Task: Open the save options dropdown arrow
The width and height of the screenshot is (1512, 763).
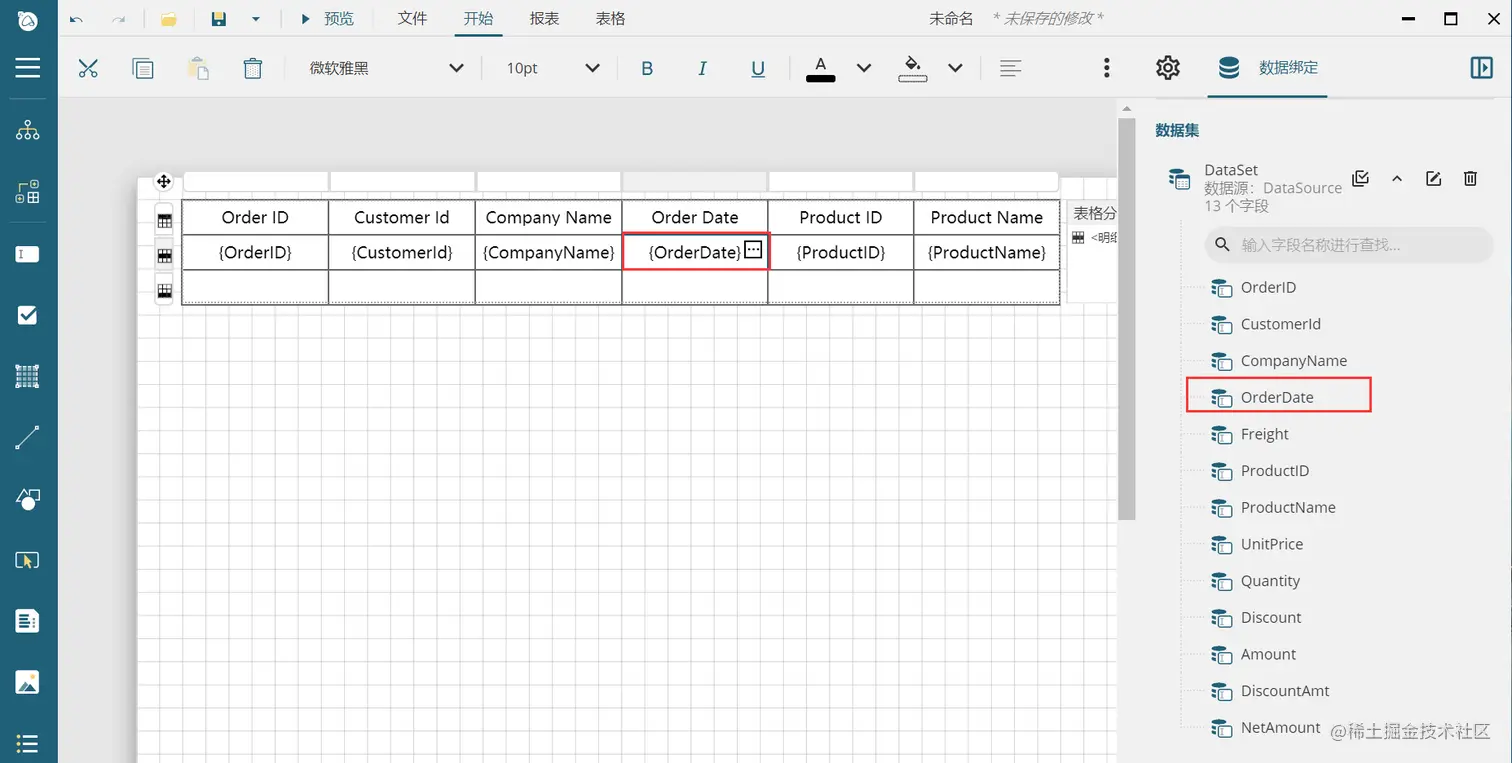Action: [256, 19]
